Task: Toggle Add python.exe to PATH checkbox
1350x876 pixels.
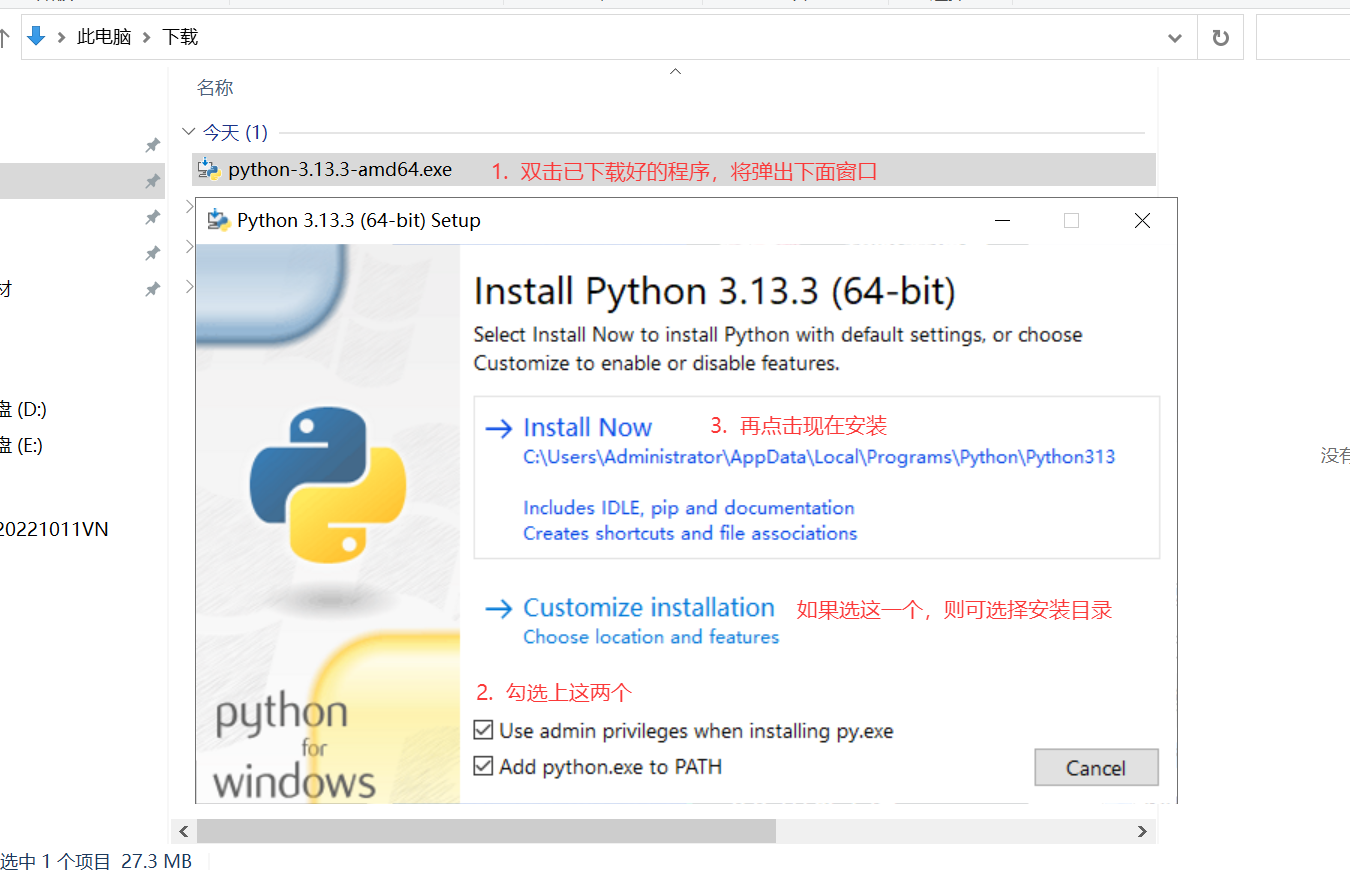Action: [484, 767]
